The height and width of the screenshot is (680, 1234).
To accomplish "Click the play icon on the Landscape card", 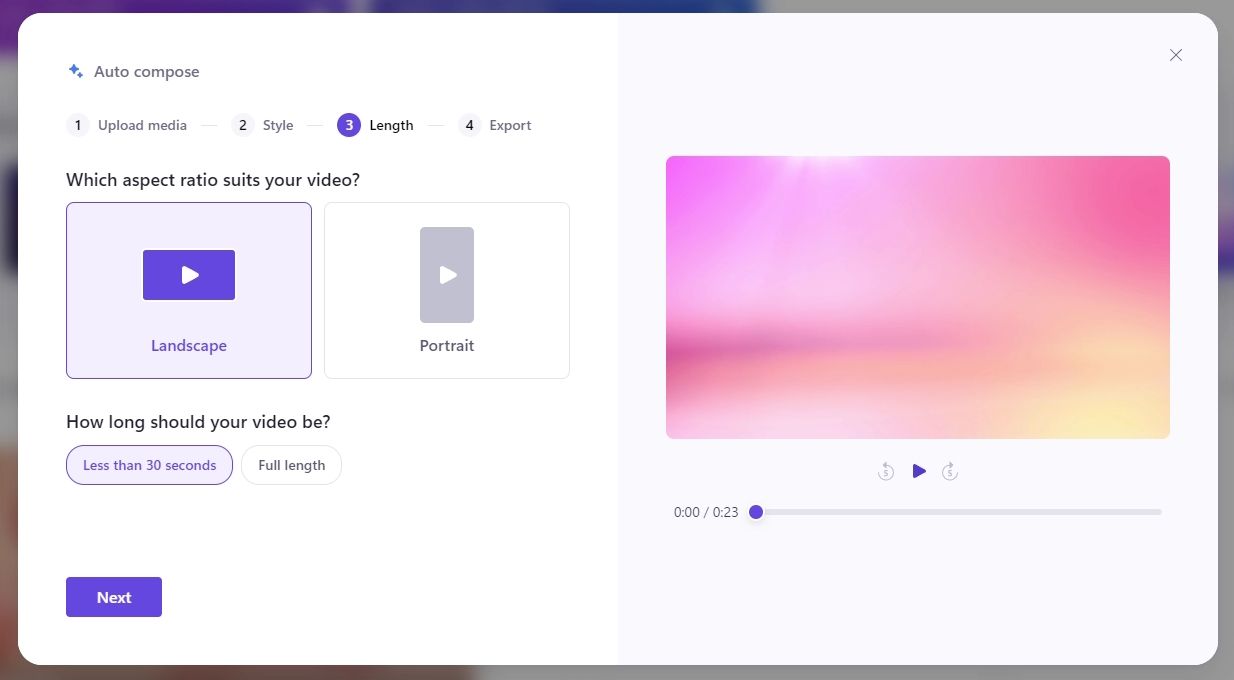I will 189,275.
